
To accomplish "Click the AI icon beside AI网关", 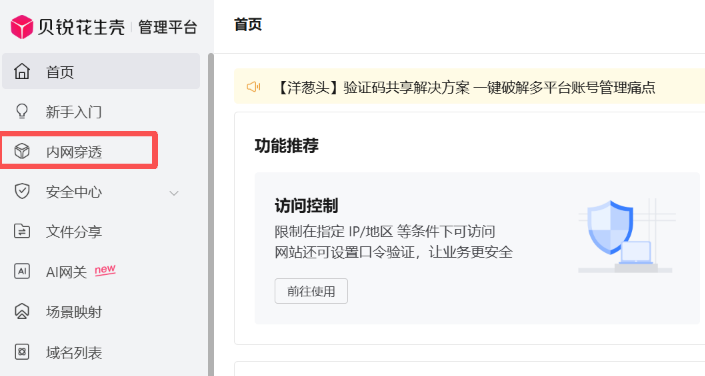I will tap(22, 271).
